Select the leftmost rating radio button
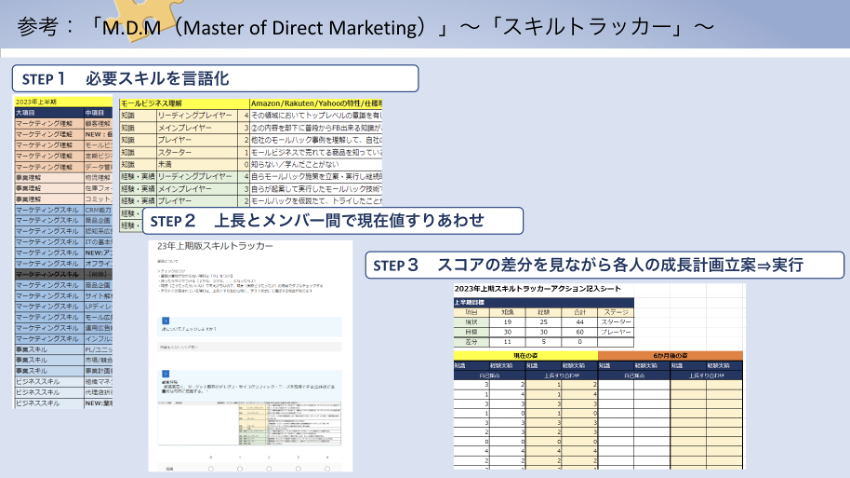850x478 pixels. point(209,468)
